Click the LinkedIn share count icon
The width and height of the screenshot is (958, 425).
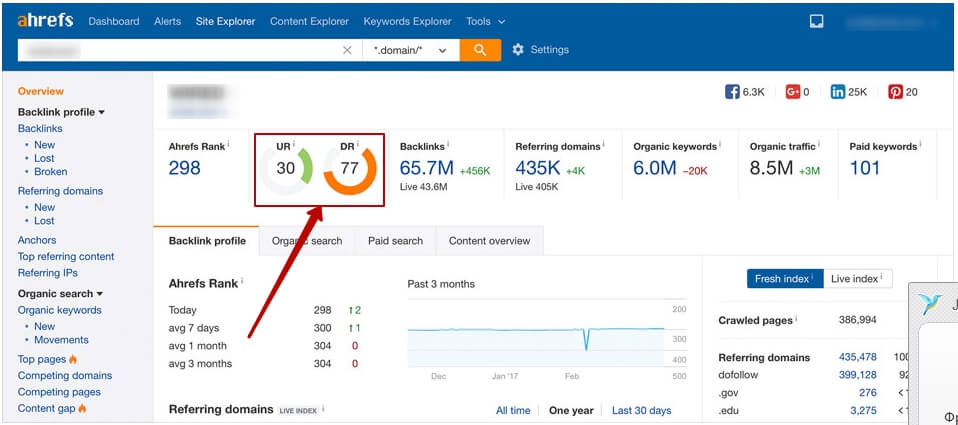pos(838,92)
